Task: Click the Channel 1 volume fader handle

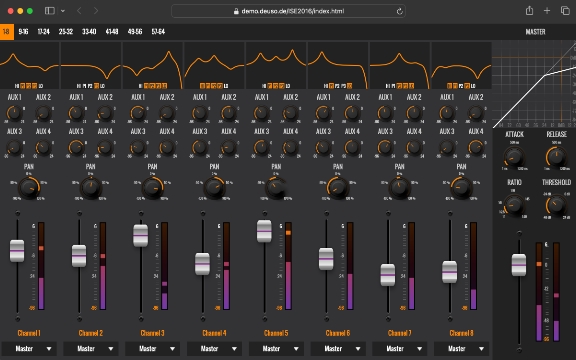Action: [x=17, y=251]
